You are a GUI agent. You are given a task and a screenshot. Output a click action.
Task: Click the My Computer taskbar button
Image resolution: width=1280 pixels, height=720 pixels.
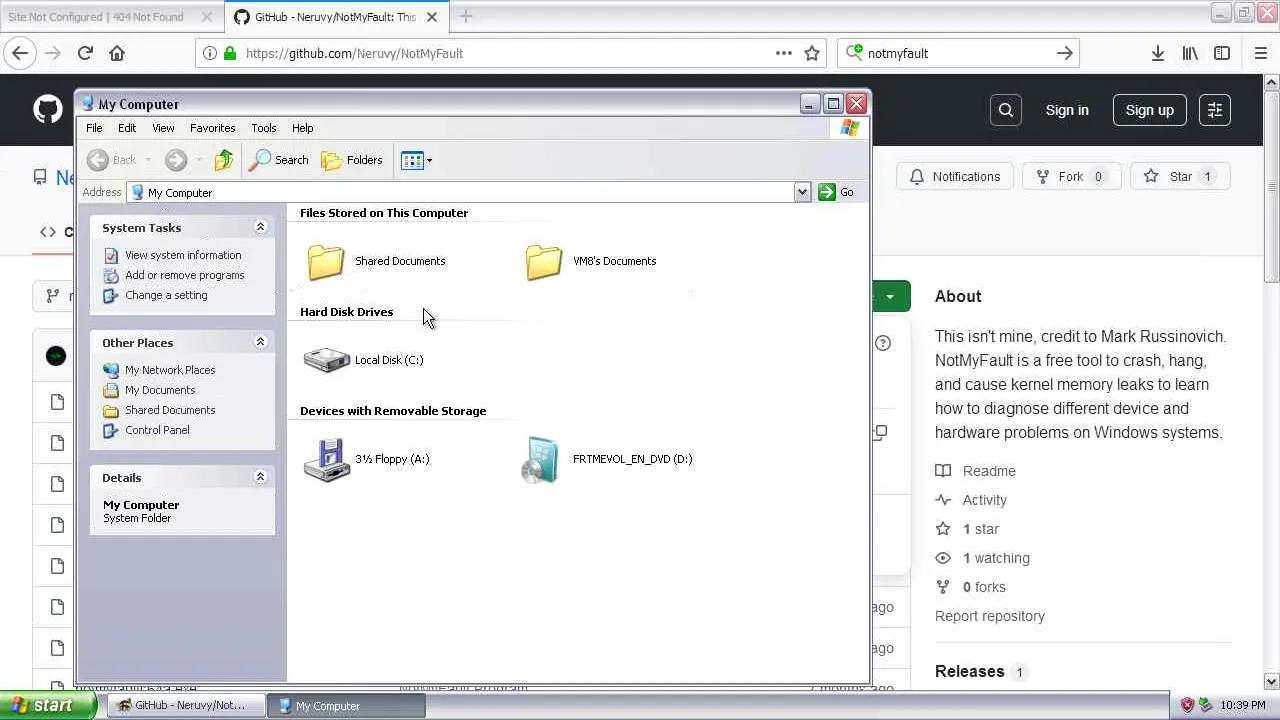tap(347, 706)
